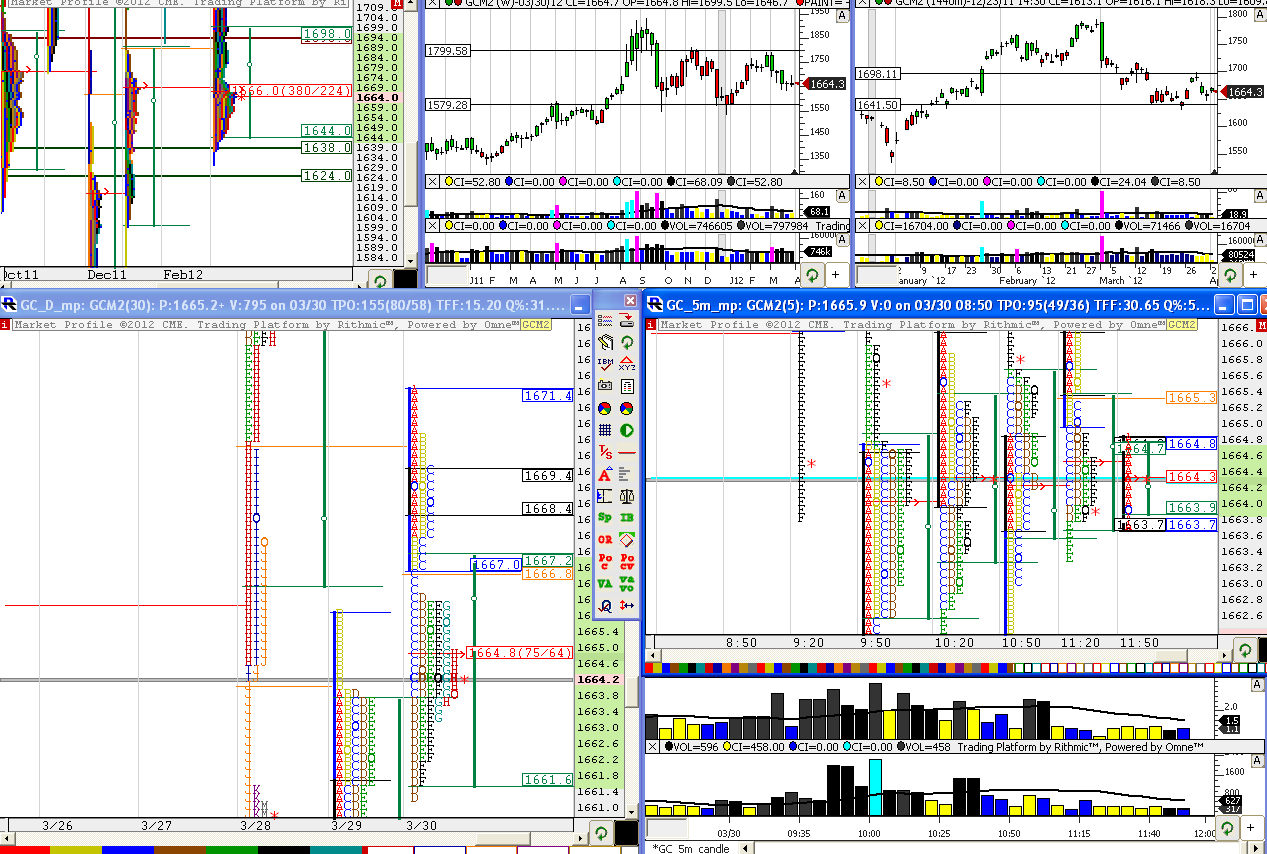Click the A autoscale button on 1440m price axis

coord(1260,16)
